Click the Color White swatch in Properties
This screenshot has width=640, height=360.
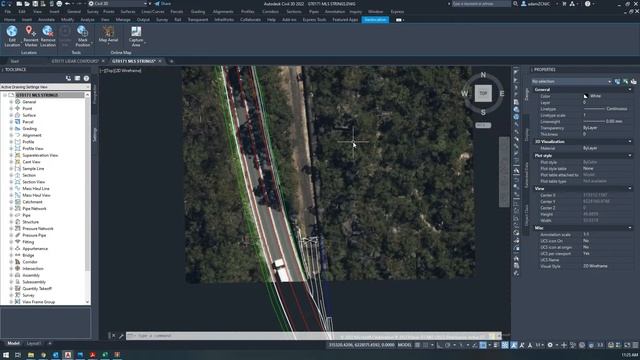point(586,96)
